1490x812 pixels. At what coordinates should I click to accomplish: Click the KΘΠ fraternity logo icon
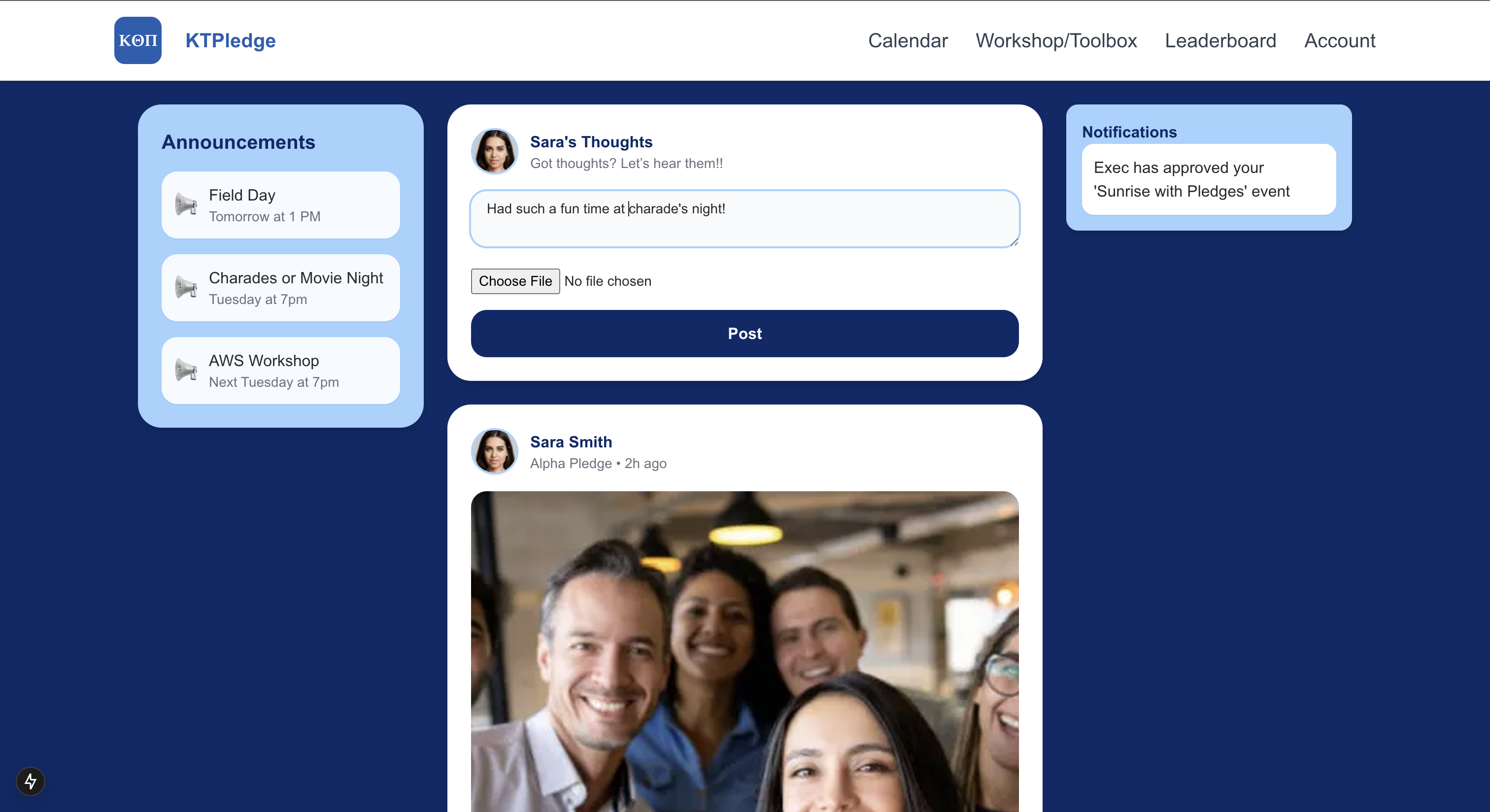[x=137, y=40]
